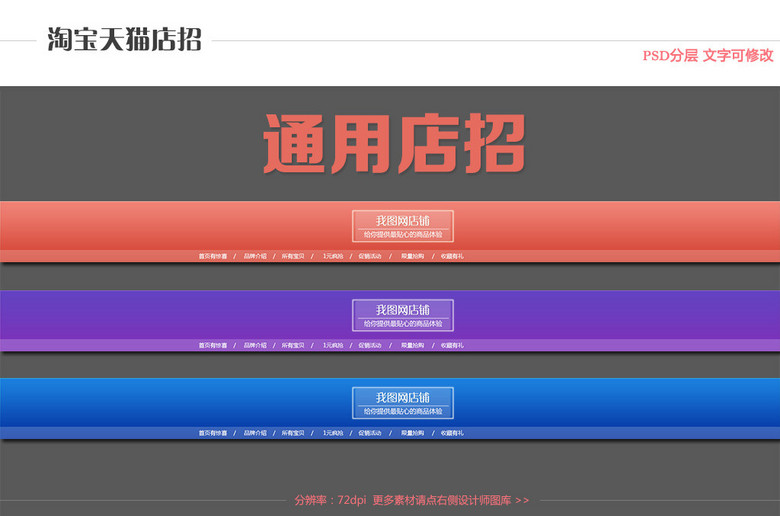Viewport: 780px width, 516px height.
Task: Click the 淘宝天猫店招 heading
Action: pos(124,39)
